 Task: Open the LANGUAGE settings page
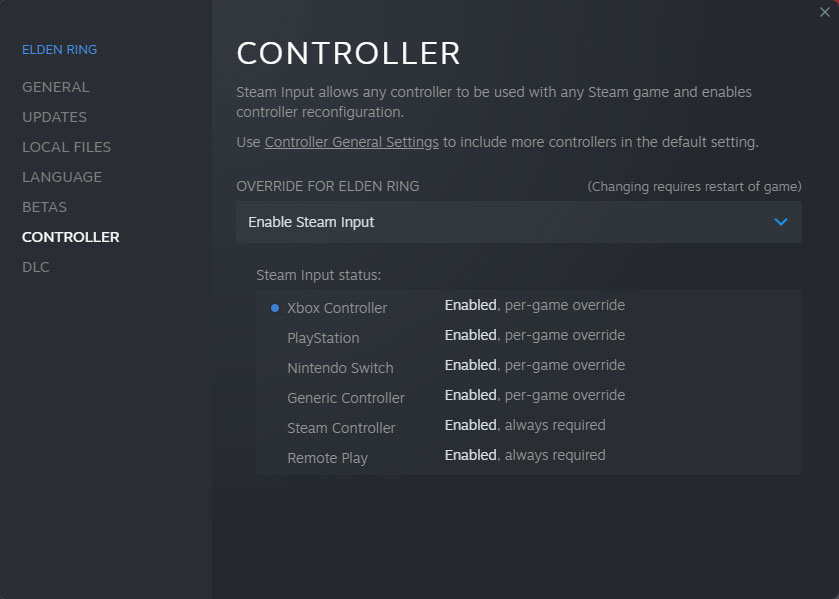pyautogui.click(x=61, y=177)
